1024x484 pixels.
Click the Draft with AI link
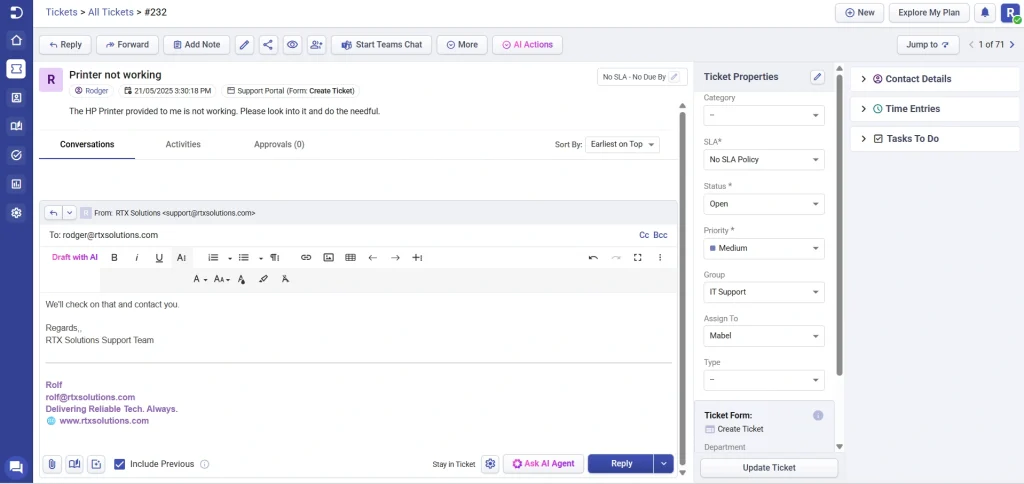click(x=74, y=257)
